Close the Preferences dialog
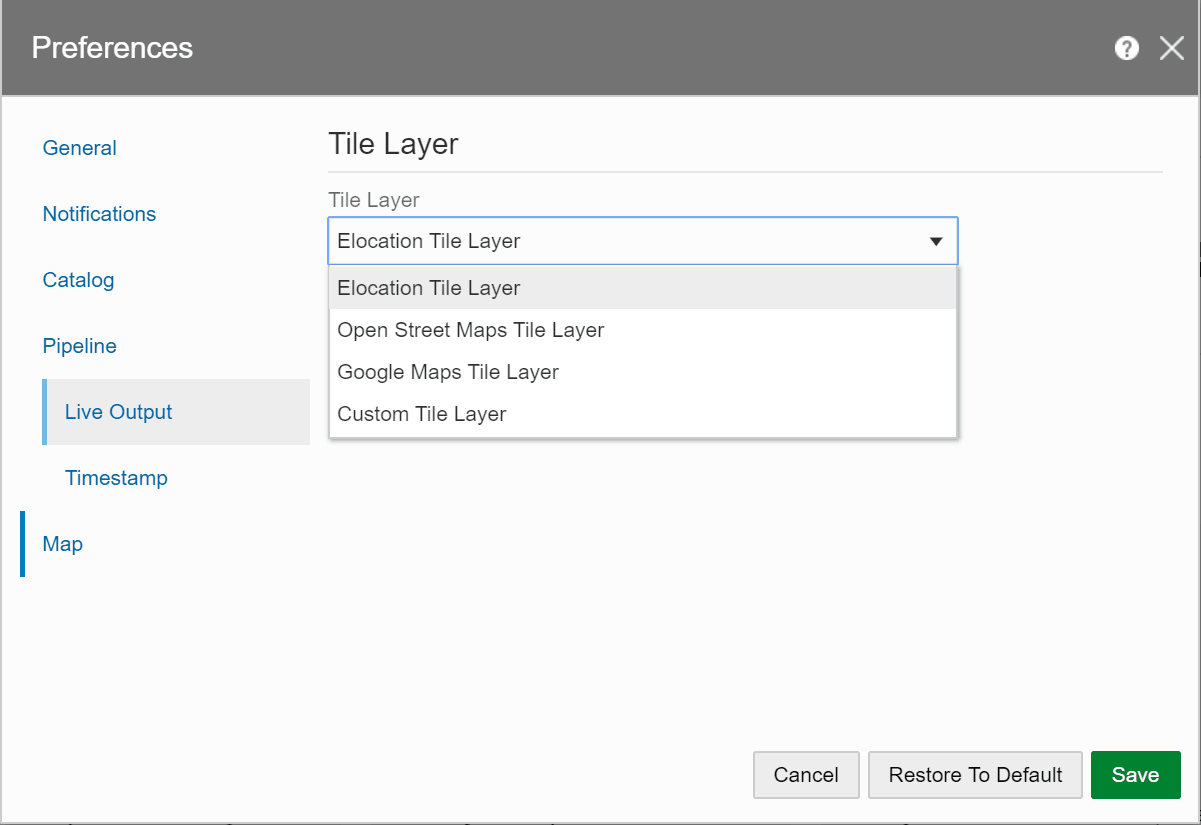1201x825 pixels. [x=1171, y=48]
